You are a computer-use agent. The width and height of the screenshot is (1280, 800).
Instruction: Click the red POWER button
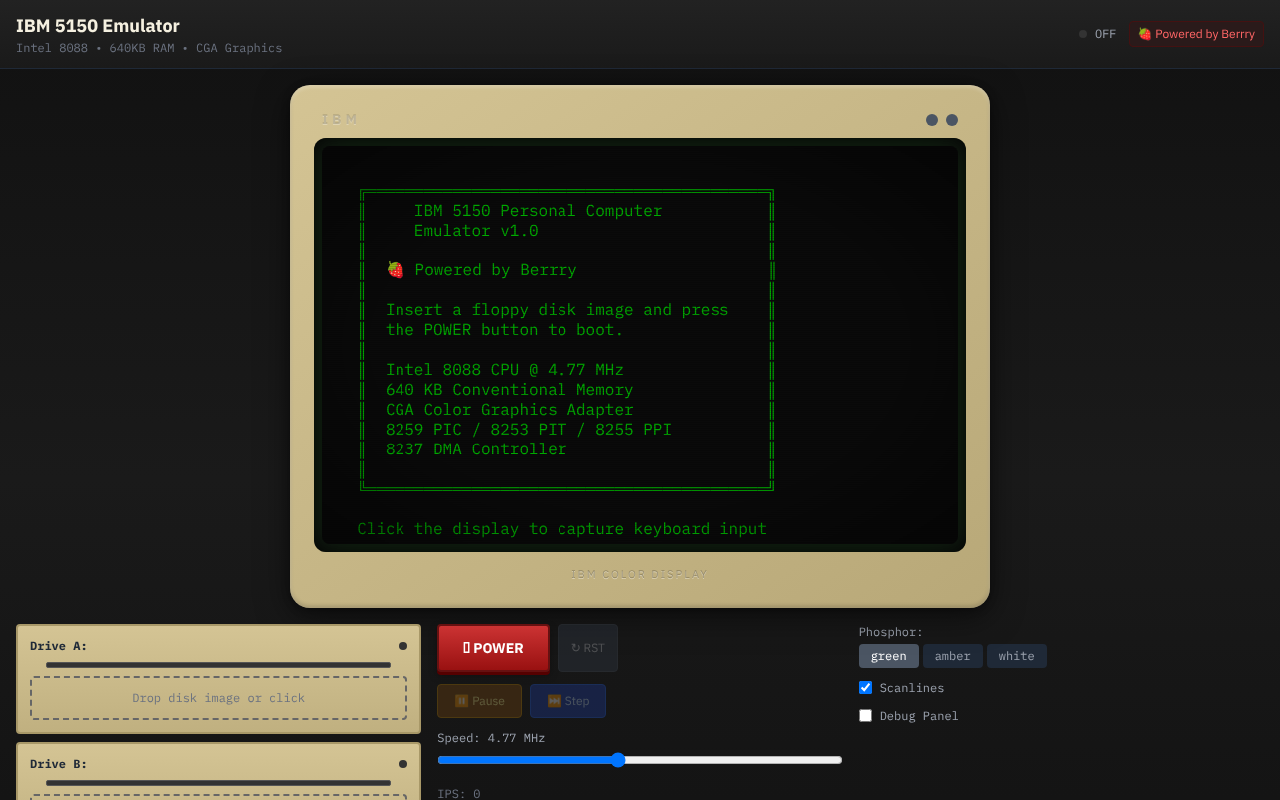[x=493, y=648]
